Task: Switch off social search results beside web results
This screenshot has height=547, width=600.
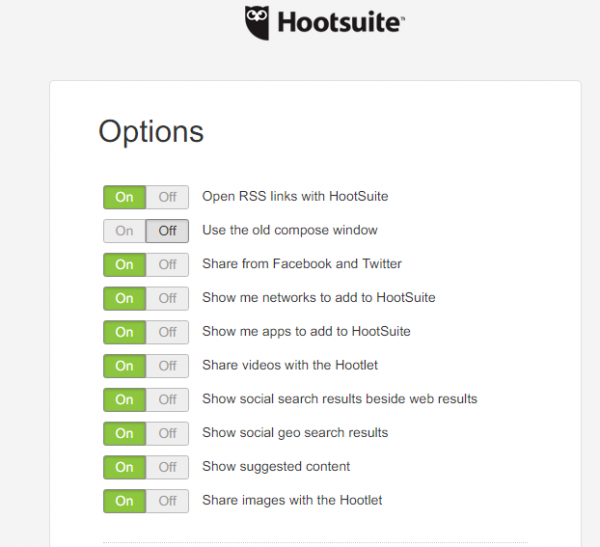Action: (x=167, y=400)
